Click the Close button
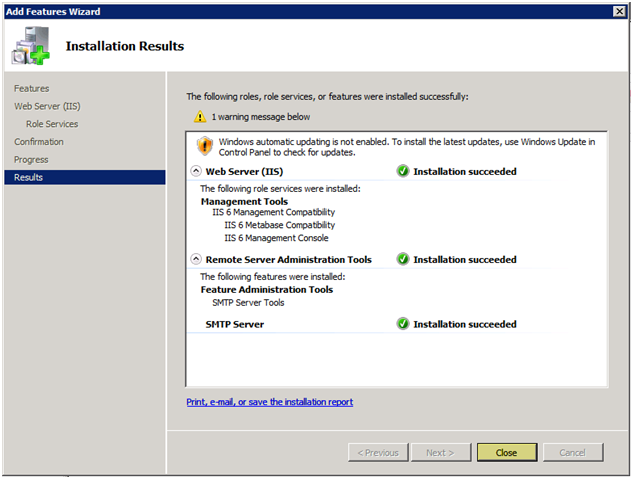Screen dimensions: 633x479 (x=507, y=452)
